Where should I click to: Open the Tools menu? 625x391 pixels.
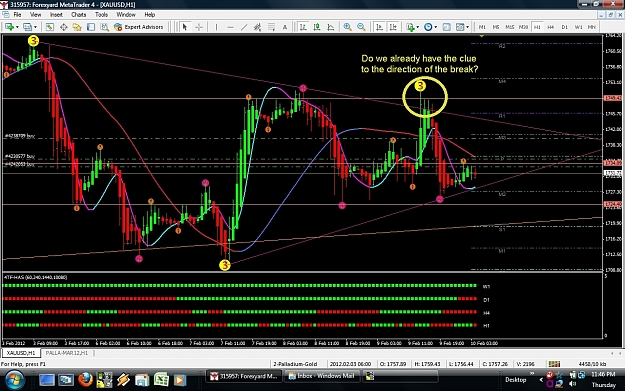(101, 15)
